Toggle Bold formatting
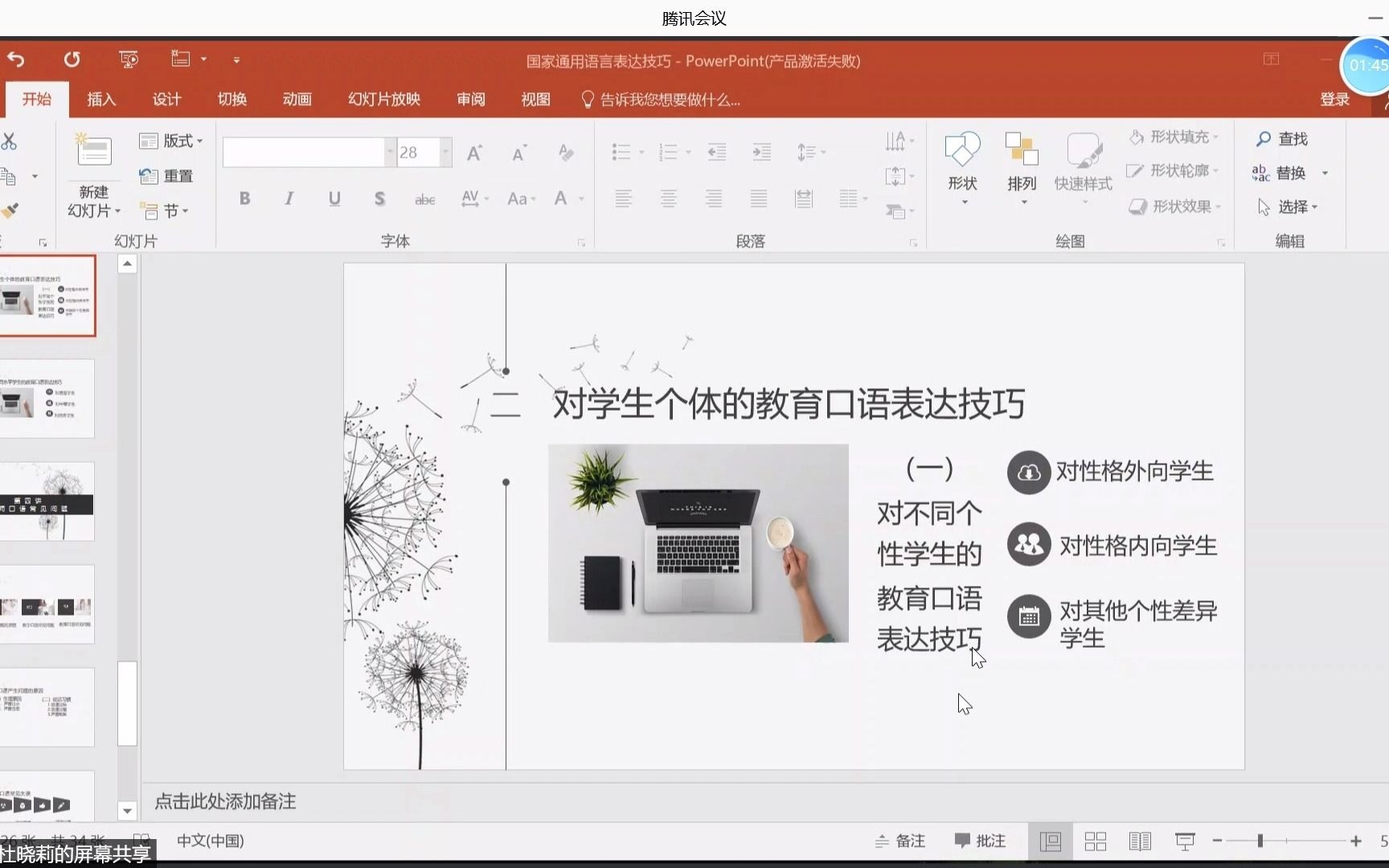The height and width of the screenshot is (868, 1389). tap(245, 199)
